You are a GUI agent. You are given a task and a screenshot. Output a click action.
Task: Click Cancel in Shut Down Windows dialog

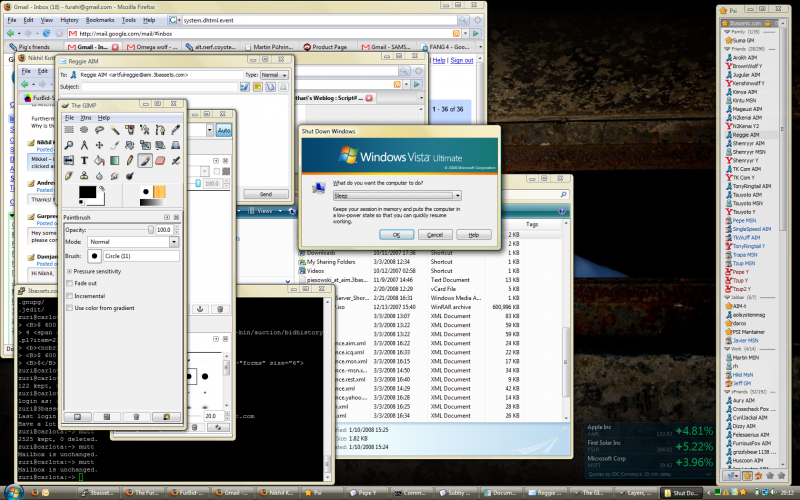pos(435,234)
